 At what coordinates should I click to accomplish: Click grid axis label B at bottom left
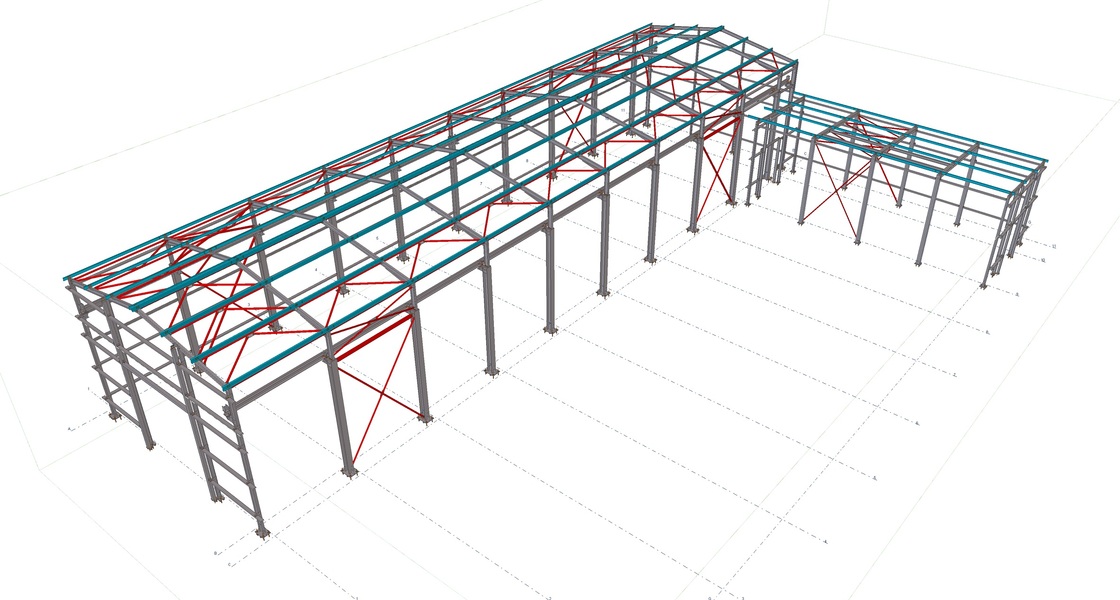coord(216,553)
